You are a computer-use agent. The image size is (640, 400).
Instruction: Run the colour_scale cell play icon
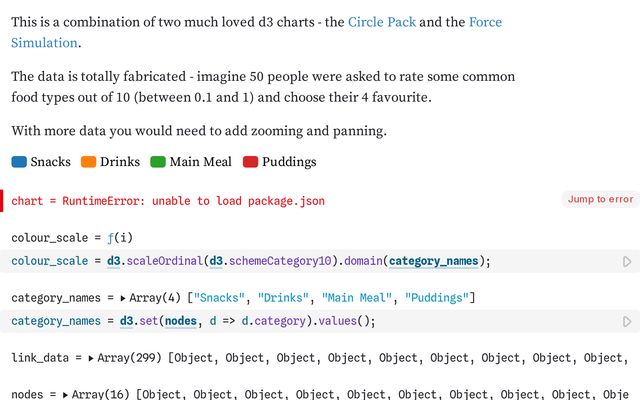pos(627,262)
